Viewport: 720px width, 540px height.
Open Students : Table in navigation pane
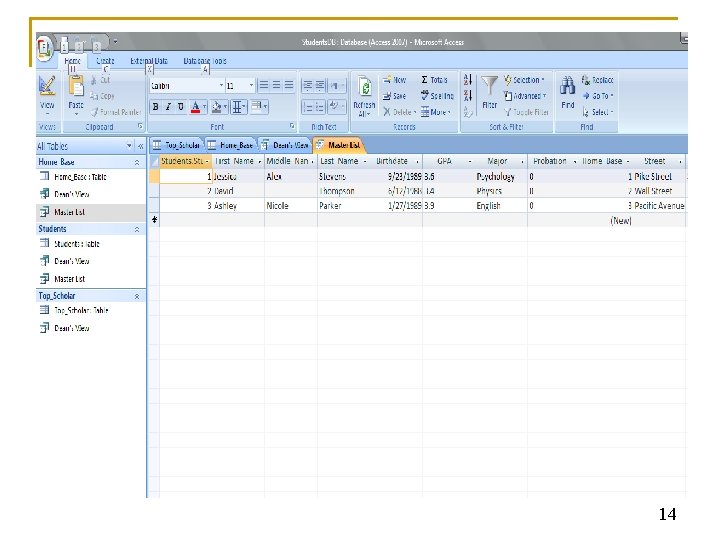point(70,243)
